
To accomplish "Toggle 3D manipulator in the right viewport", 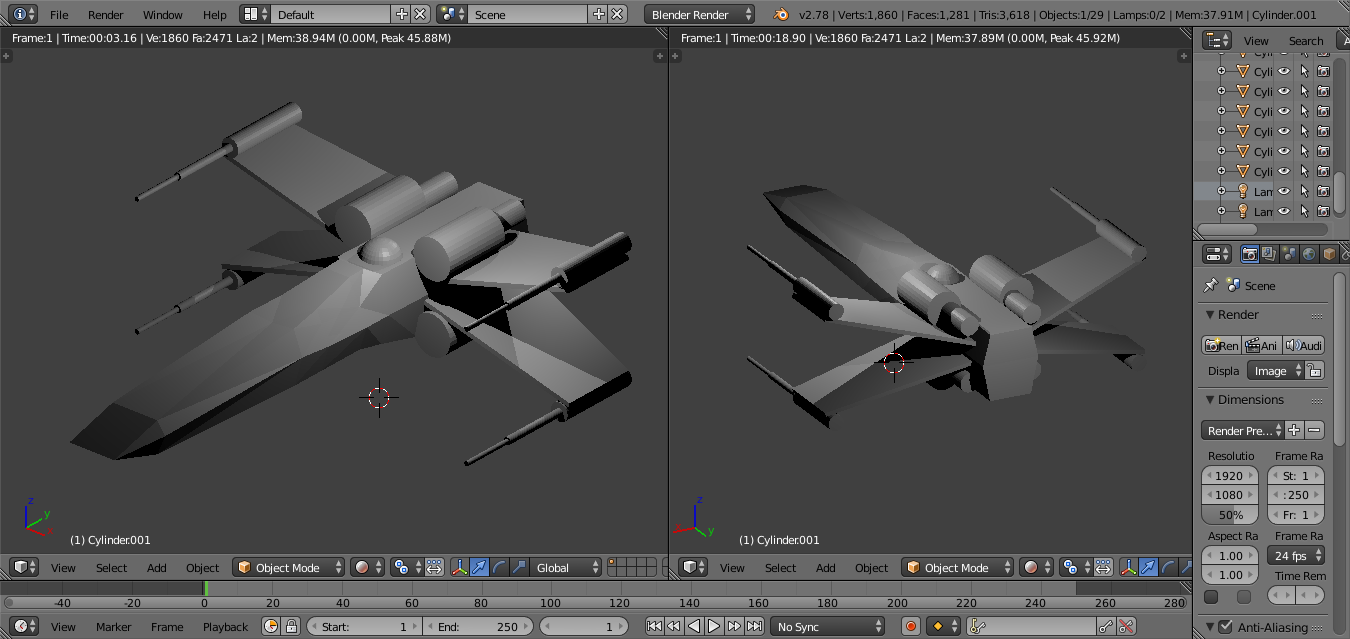I will pyautogui.click(x=1128, y=567).
